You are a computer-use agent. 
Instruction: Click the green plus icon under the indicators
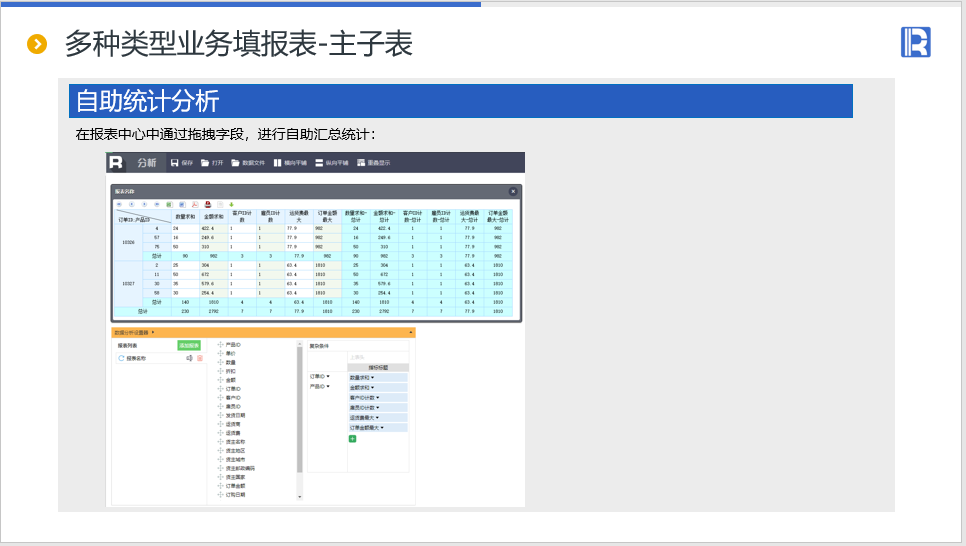point(352,439)
